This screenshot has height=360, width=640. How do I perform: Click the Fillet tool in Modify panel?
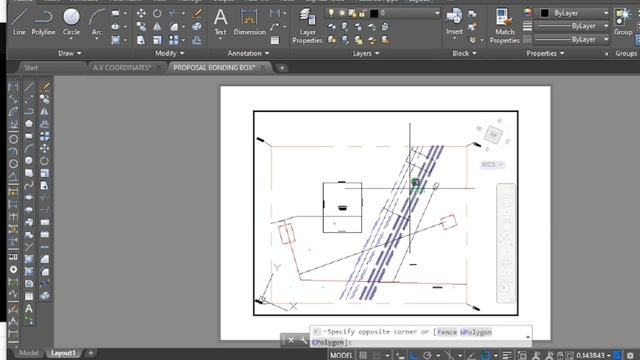[x=174, y=27]
